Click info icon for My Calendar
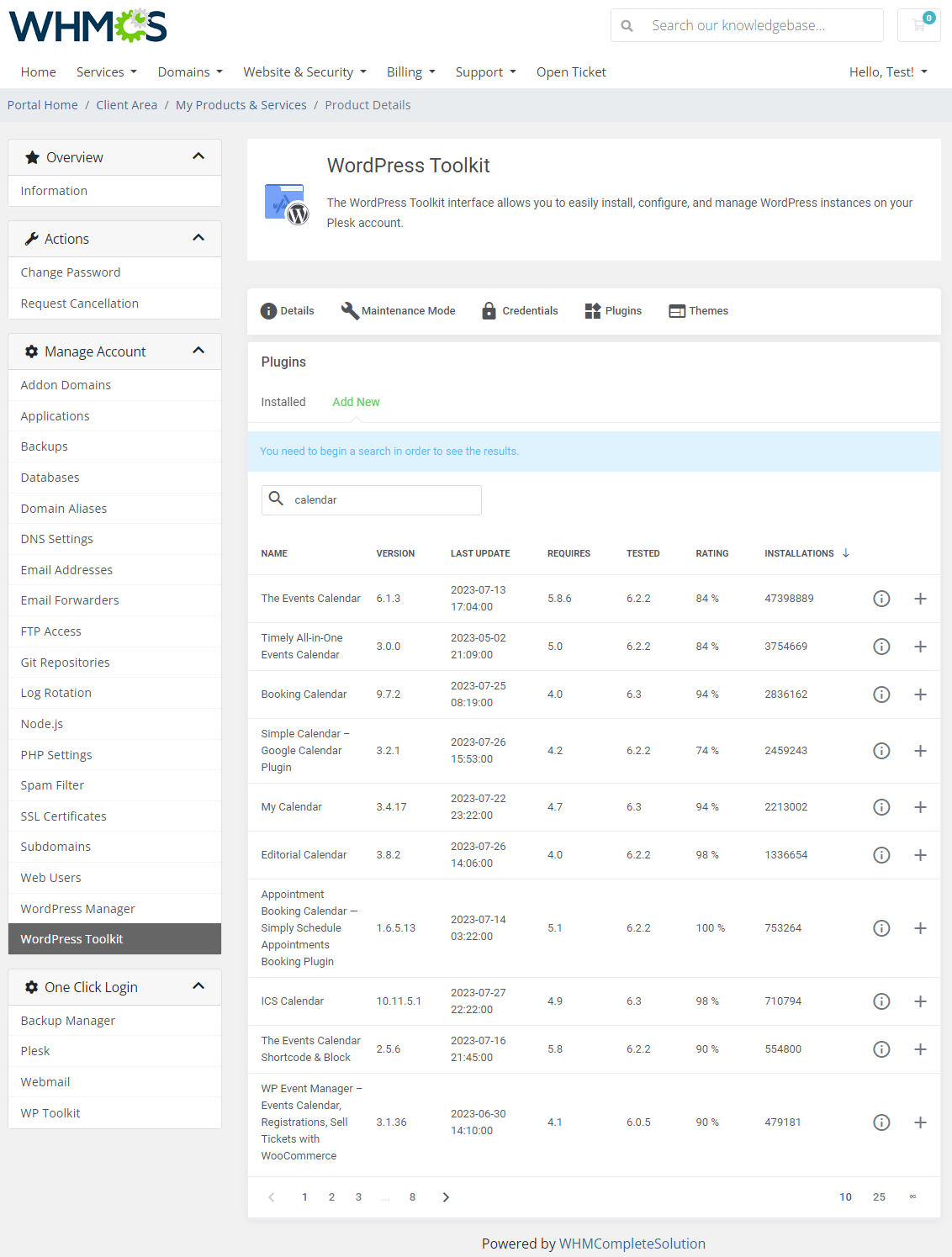Screen dimensions: 952x1257 [x=881, y=807]
